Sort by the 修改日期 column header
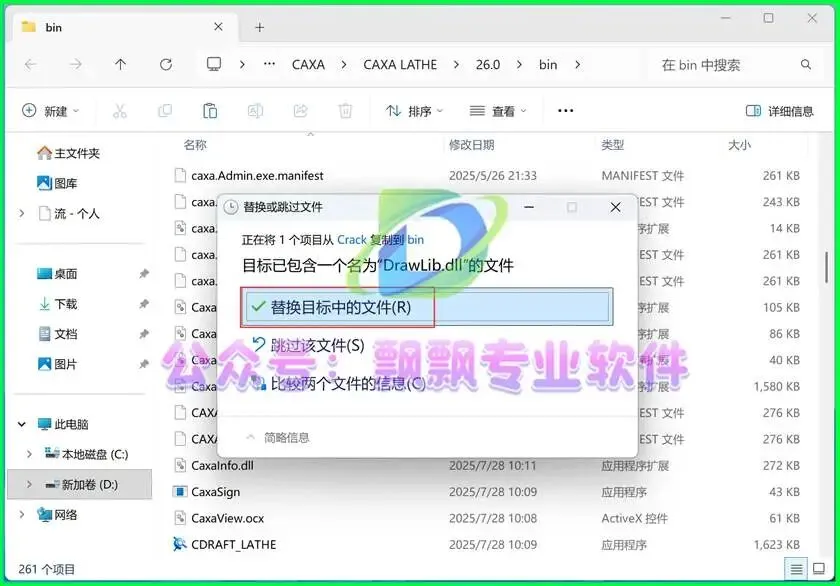The height and width of the screenshot is (586, 840). [471, 145]
